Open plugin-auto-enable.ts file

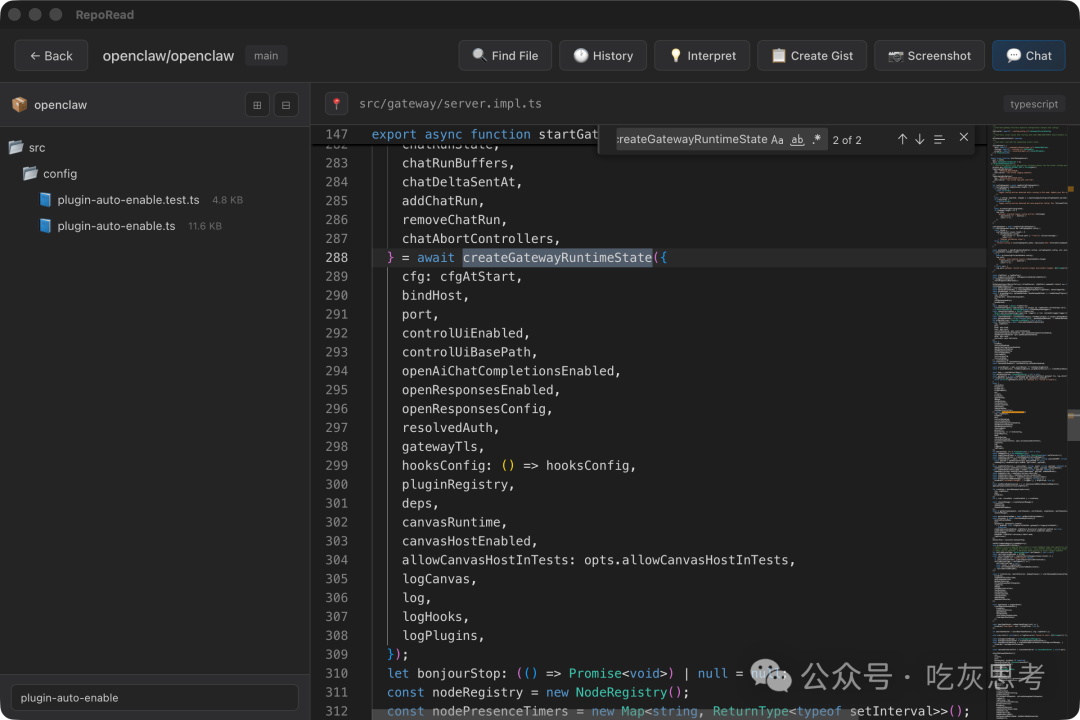116,226
